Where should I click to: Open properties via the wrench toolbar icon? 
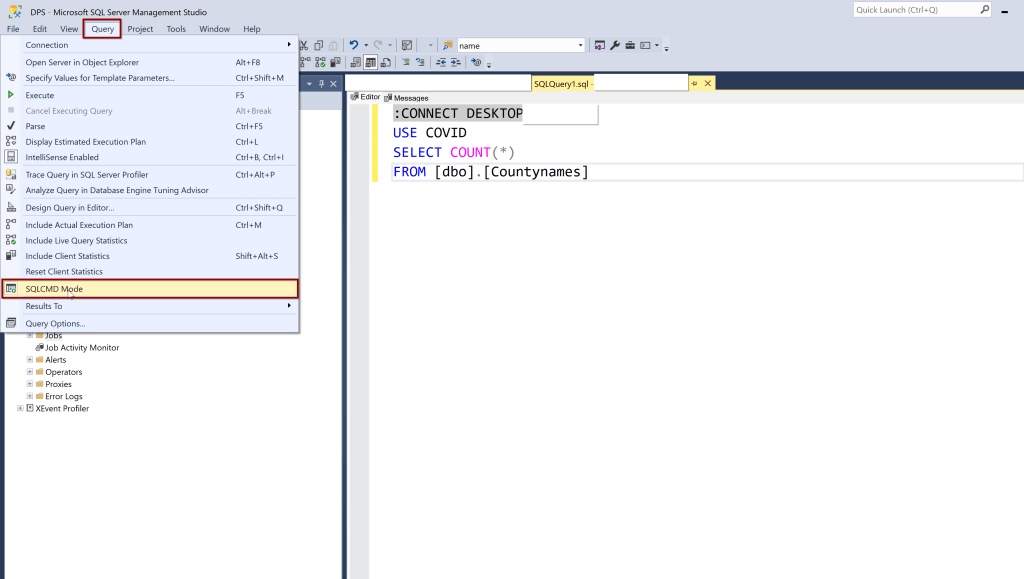pyautogui.click(x=615, y=45)
